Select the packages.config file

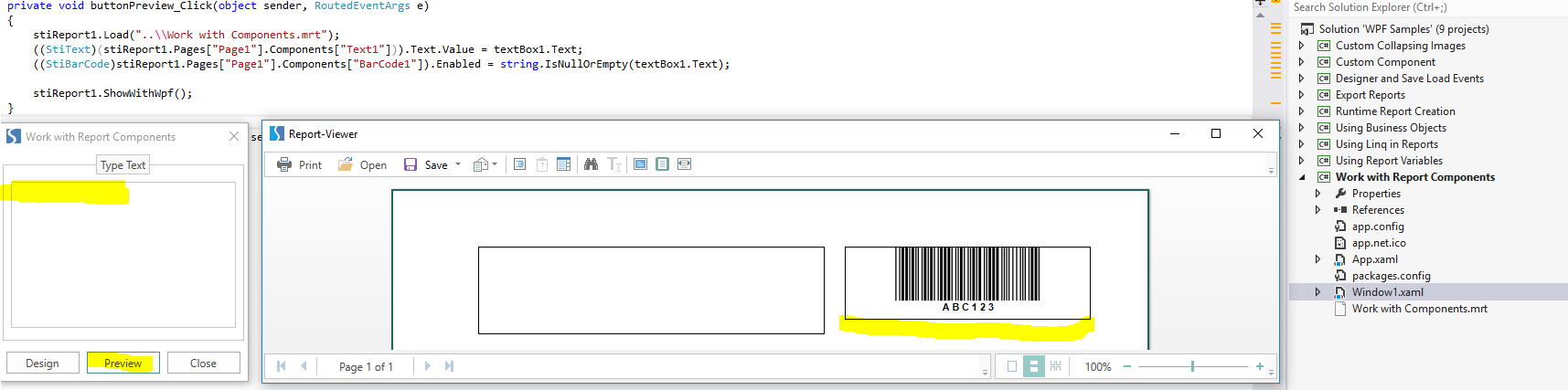click(x=1391, y=276)
